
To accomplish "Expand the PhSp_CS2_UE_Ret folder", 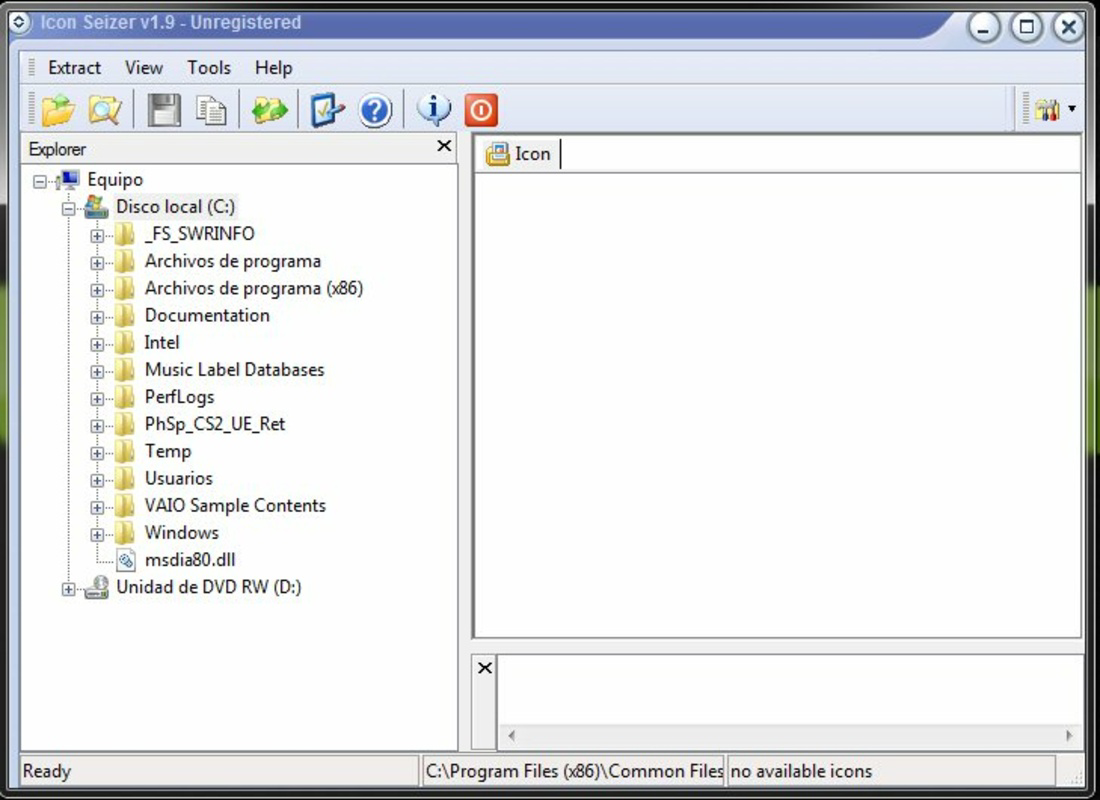I will [97, 426].
